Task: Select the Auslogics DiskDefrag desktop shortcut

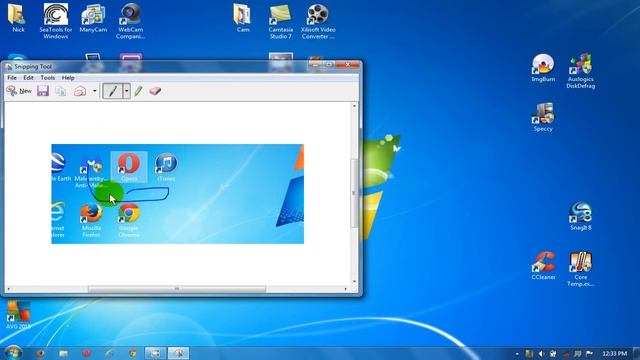Action: pyautogui.click(x=580, y=71)
